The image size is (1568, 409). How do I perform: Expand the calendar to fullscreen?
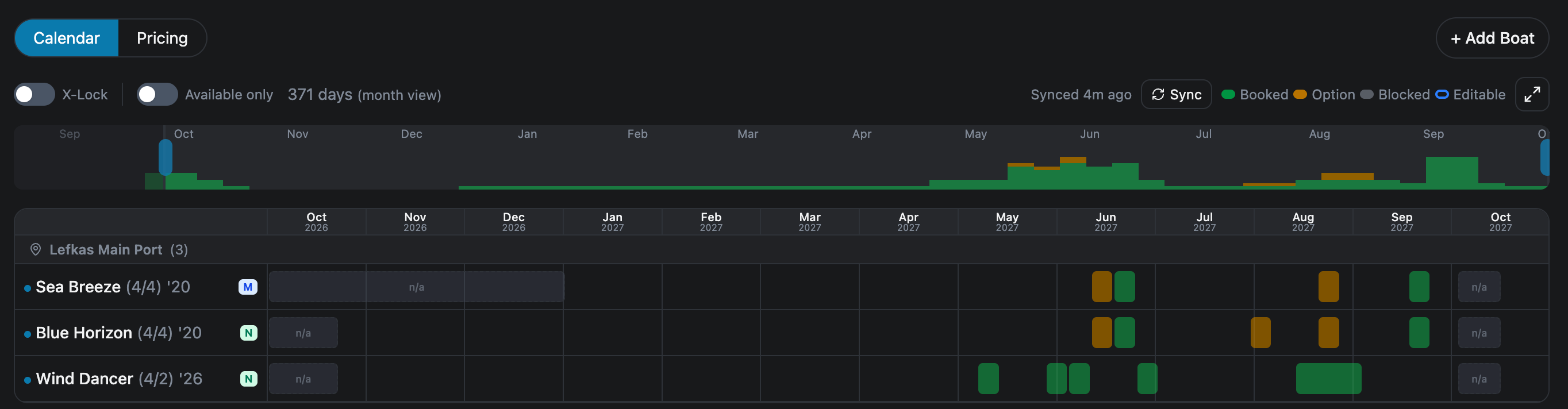pyautogui.click(x=1532, y=94)
